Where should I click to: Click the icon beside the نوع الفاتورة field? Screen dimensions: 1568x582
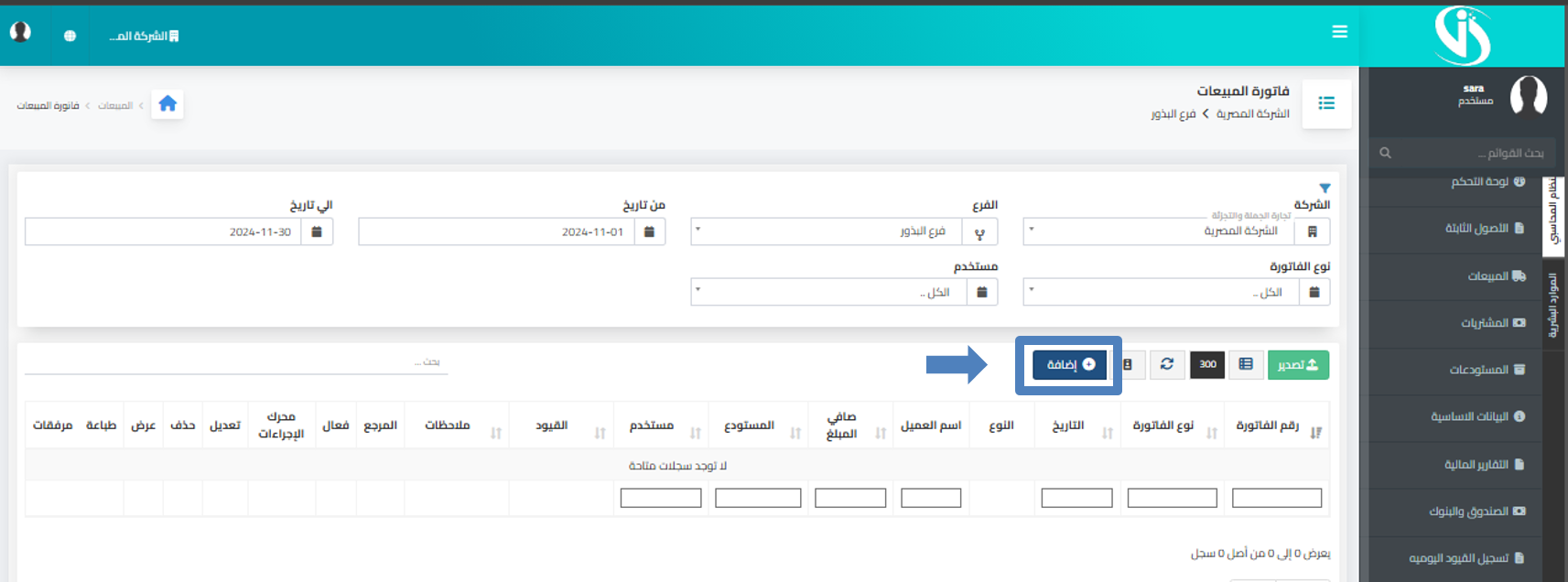pos(1314,292)
